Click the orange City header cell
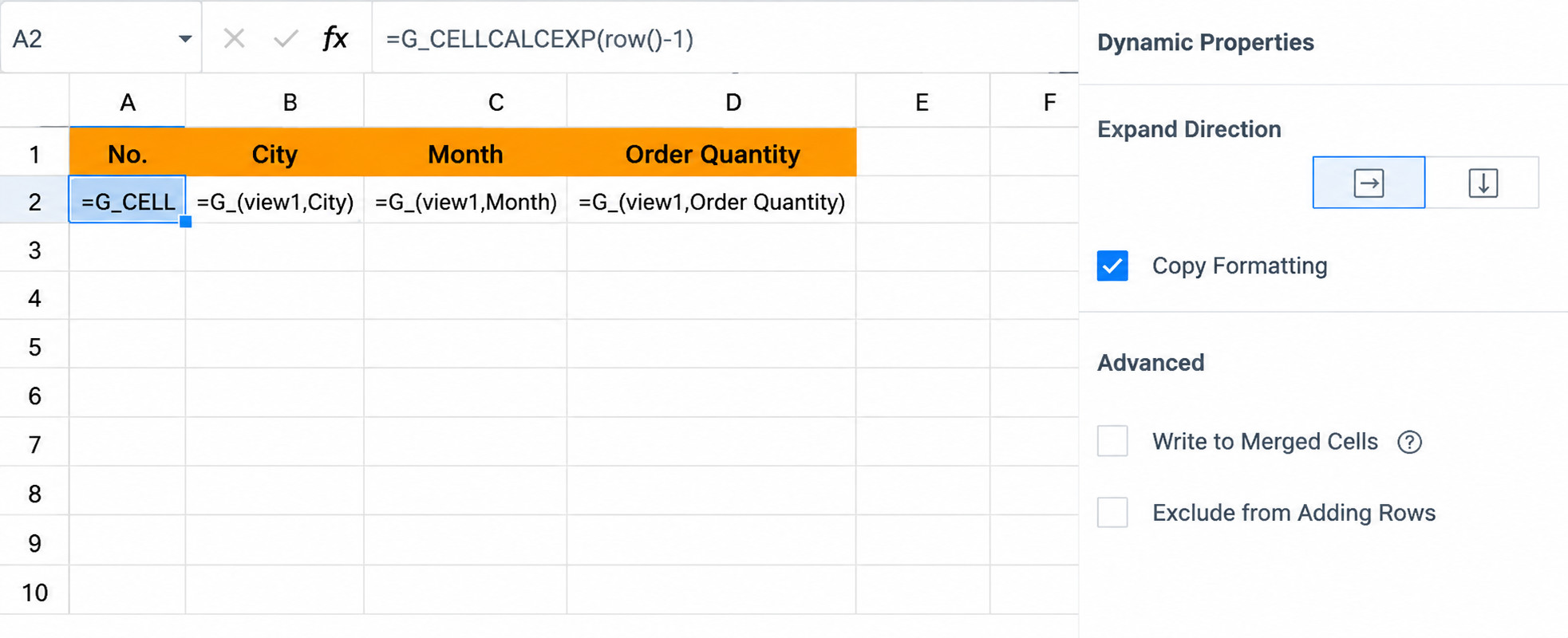The width and height of the screenshot is (1568, 638). click(x=274, y=153)
